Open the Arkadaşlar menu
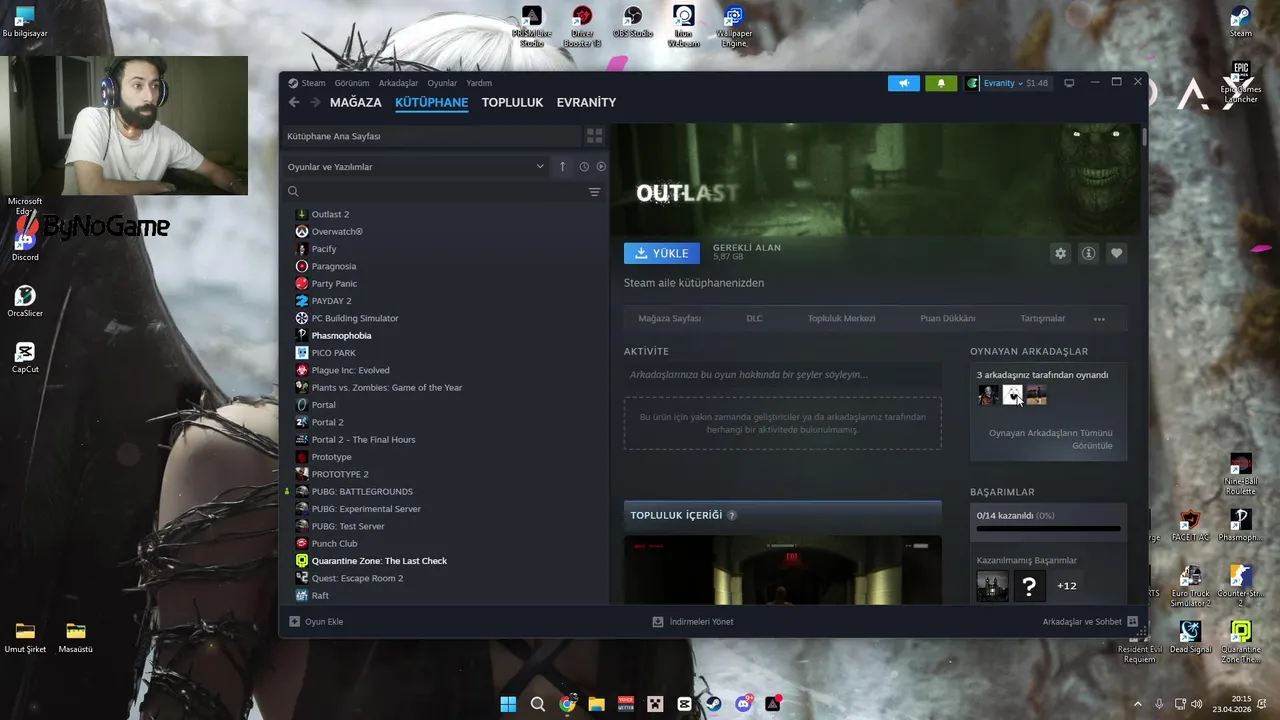1280x720 pixels. 398,83
